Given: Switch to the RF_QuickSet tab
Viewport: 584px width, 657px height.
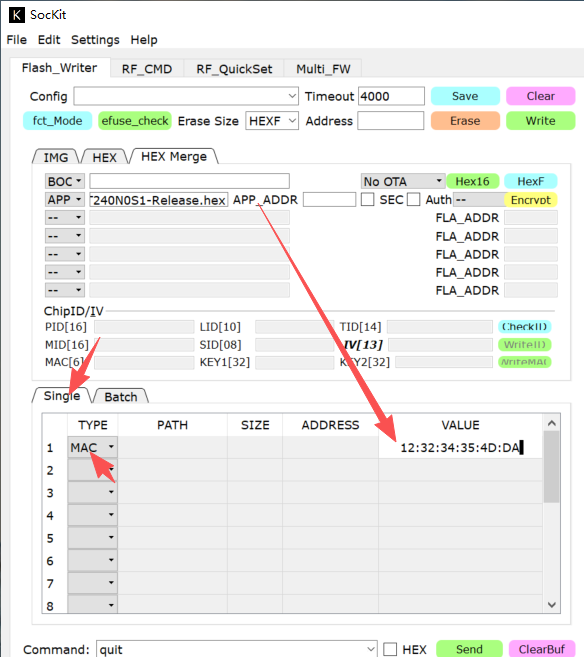Looking at the screenshot, I should (x=234, y=69).
